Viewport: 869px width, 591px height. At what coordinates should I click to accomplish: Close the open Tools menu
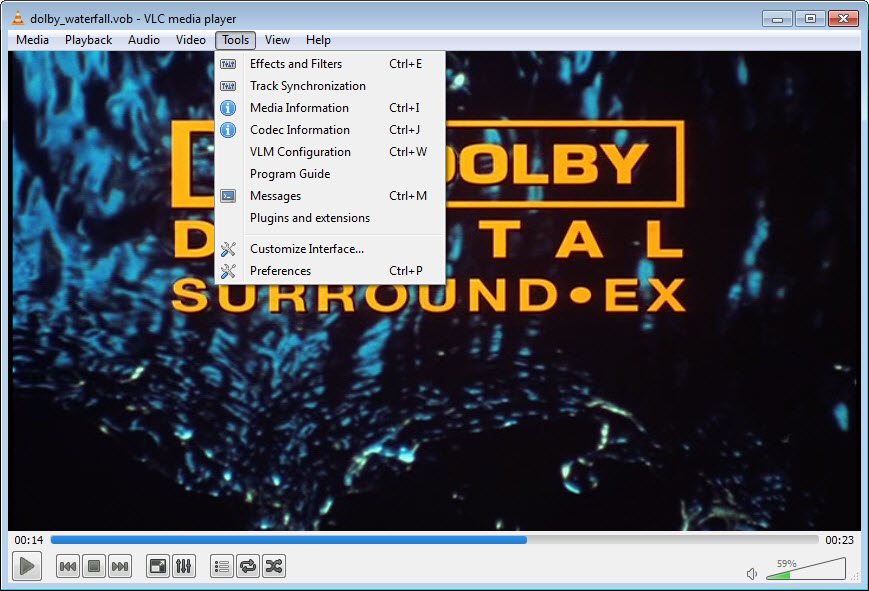[236, 40]
